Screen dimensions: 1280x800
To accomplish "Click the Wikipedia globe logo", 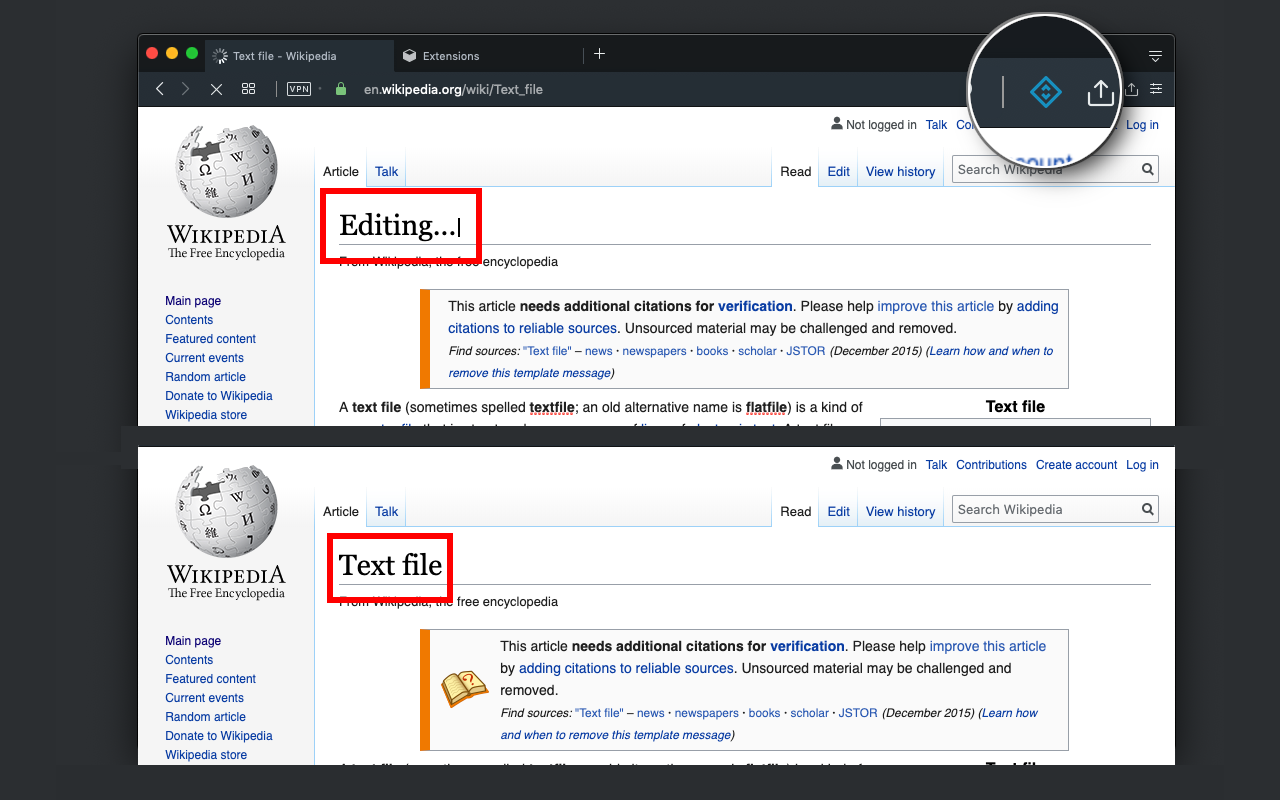I will pyautogui.click(x=226, y=171).
